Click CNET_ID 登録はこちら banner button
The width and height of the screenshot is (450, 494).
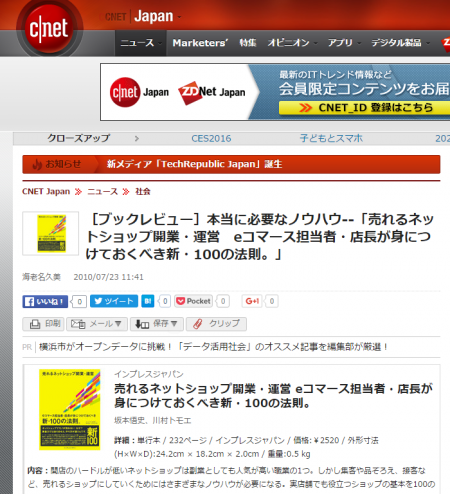click(364, 108)
